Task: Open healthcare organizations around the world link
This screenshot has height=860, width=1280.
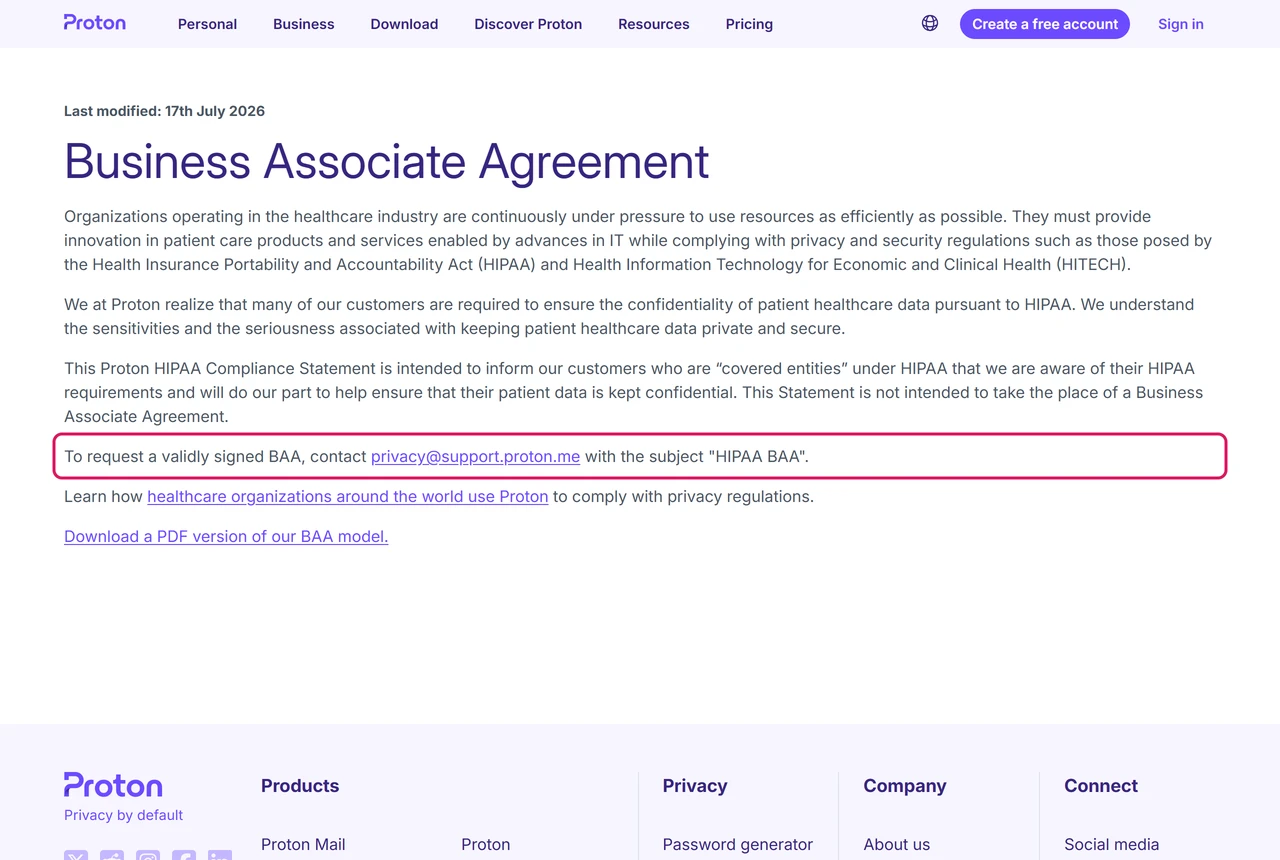Action: (348, 496)
